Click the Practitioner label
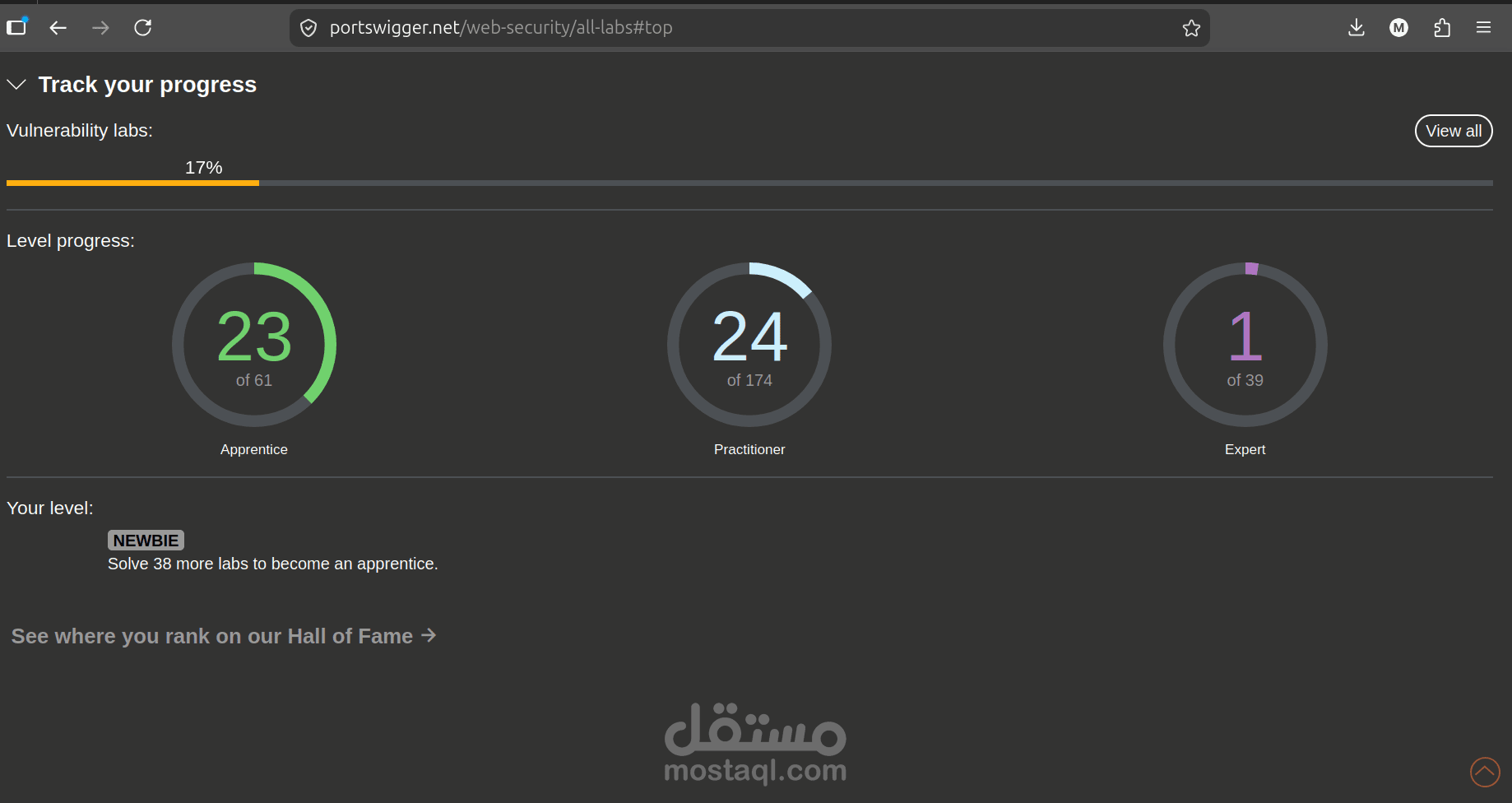Image resolution: width=1512 pixels, height=803 pixels. (749, 449)
